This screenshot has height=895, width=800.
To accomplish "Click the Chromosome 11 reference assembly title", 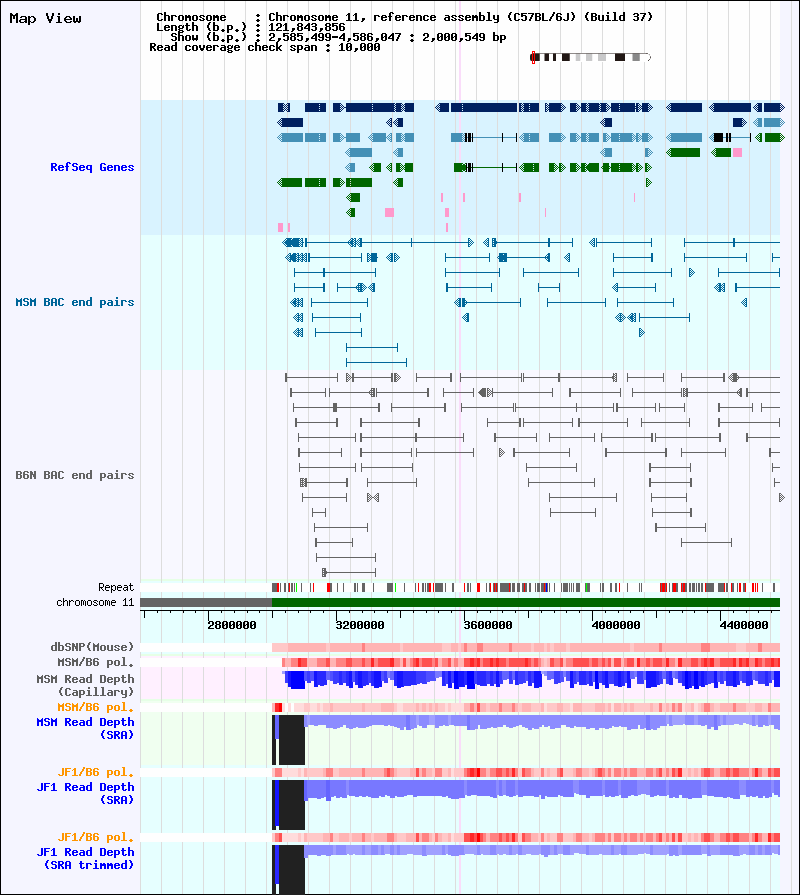I will click(460, 17).
